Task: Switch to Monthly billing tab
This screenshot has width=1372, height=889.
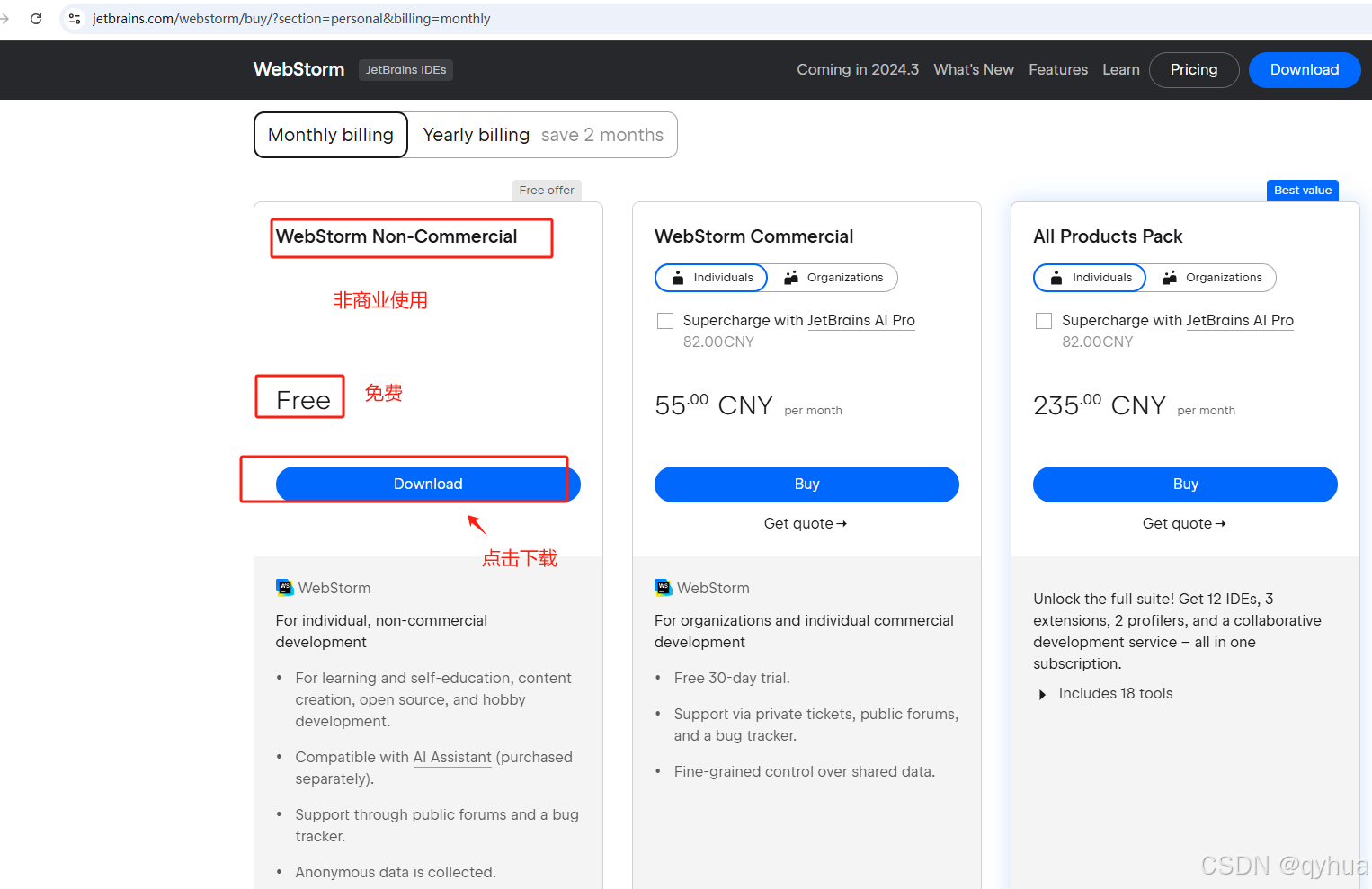Action: [331, 135]
